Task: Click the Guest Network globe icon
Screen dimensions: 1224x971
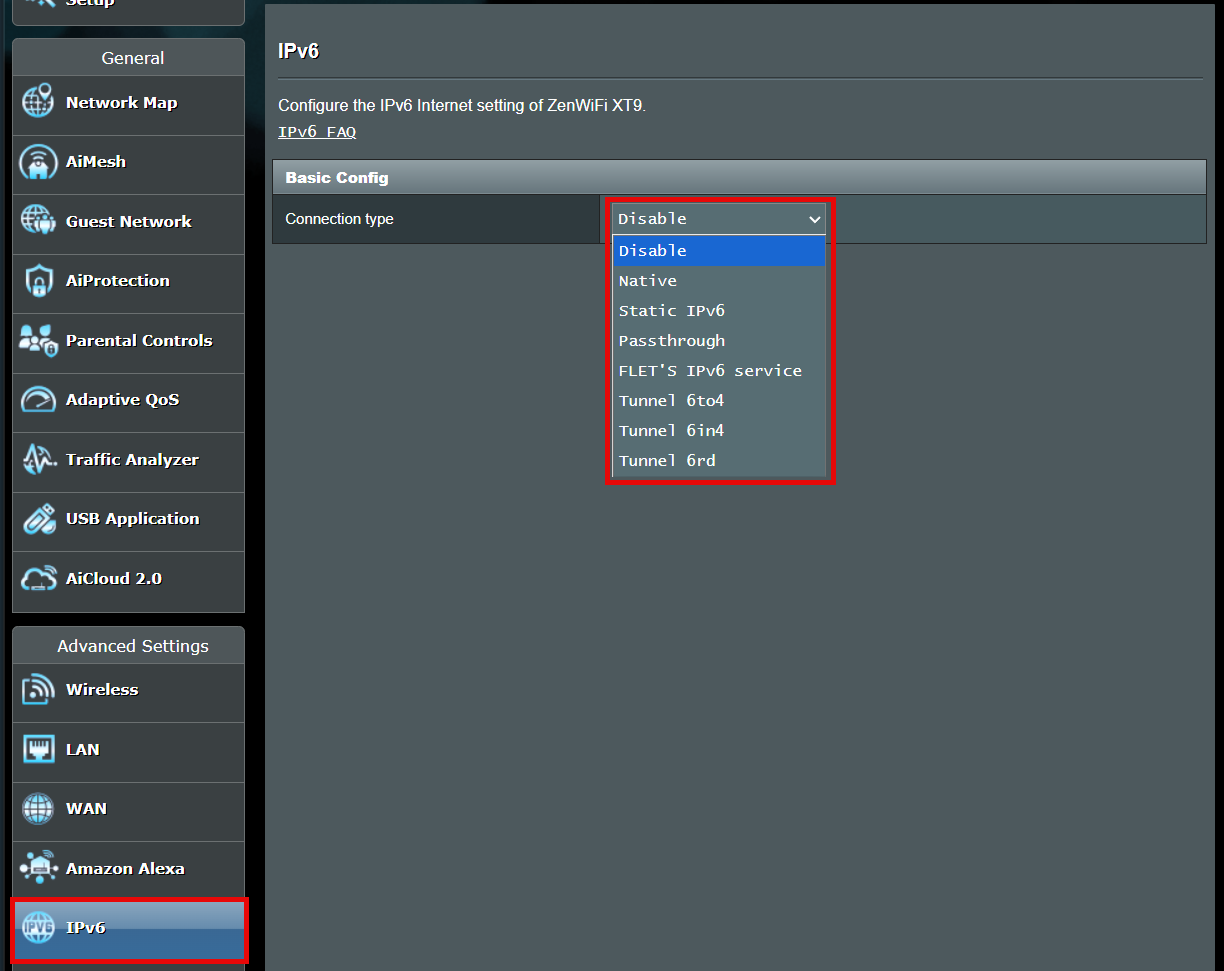Action: (38, 222)
